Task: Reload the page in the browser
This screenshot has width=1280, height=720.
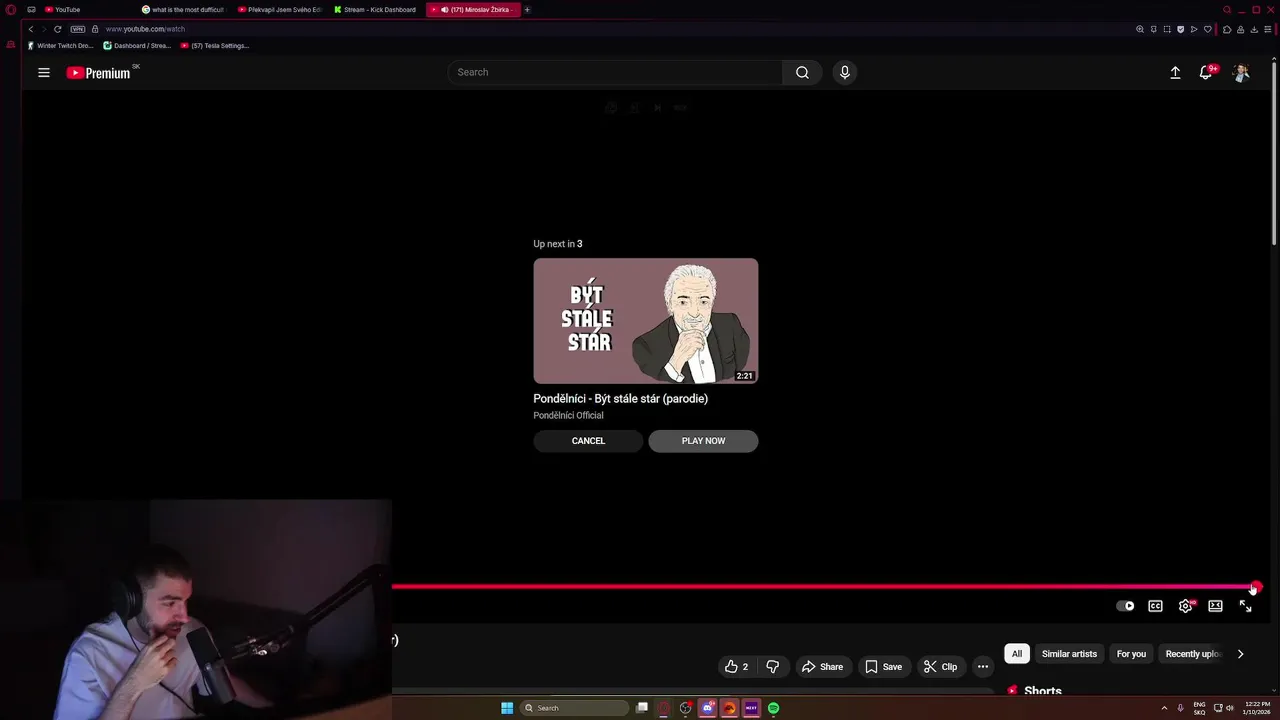Action: click(57, 29)
